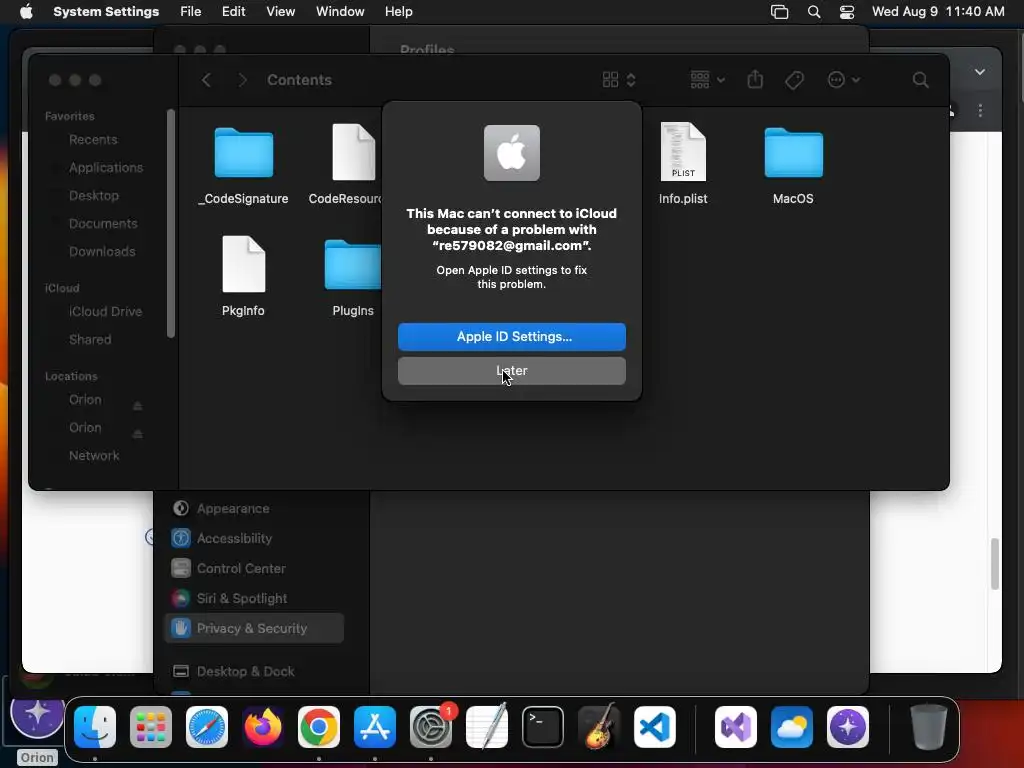The height and width of the screenshot is (768, 1024).
Task: Open iCloud Drive in Finder sidebar
Action: tap(105, 312)
